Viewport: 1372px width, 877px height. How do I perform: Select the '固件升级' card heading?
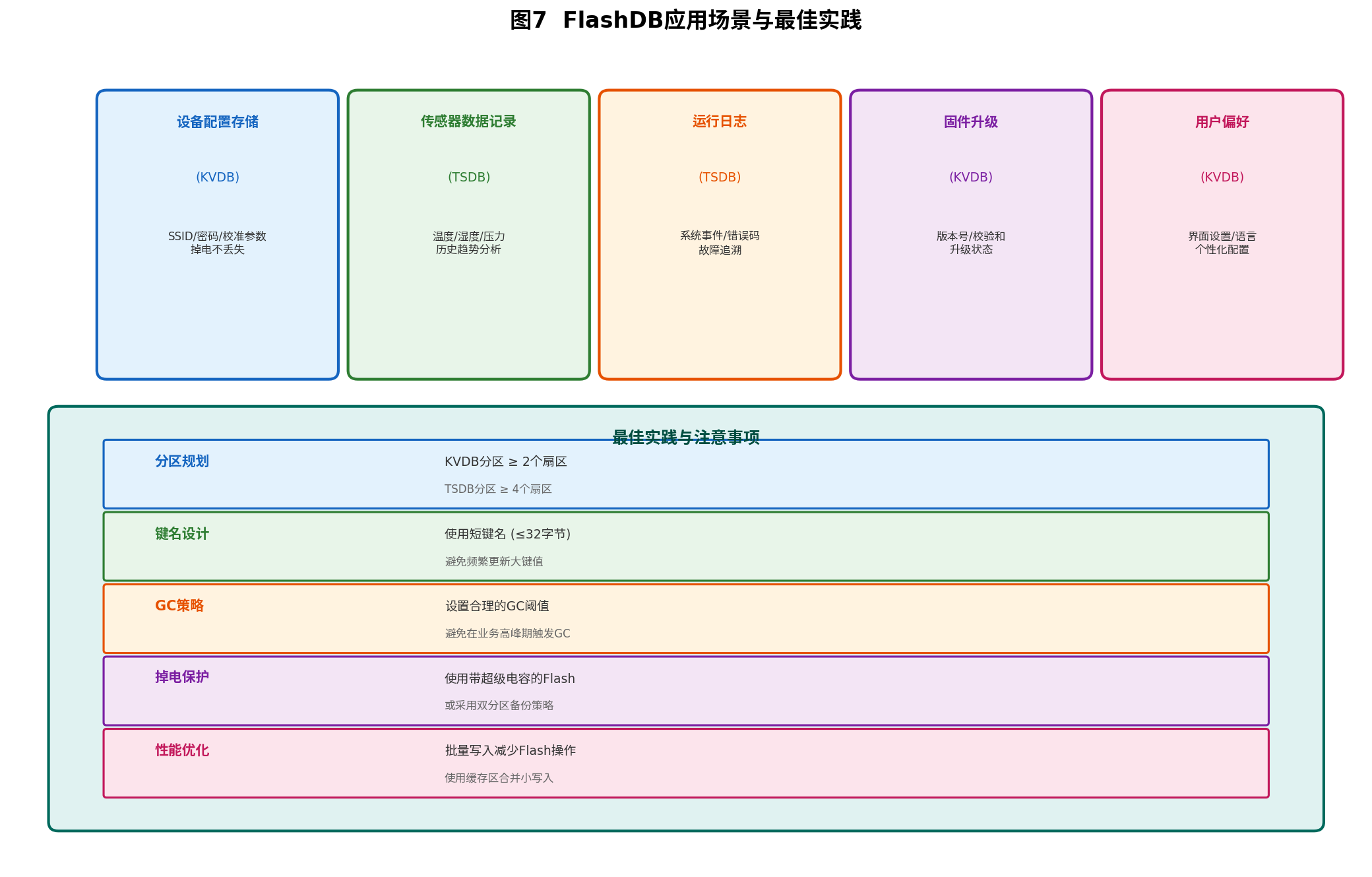[x=971, y=122]
